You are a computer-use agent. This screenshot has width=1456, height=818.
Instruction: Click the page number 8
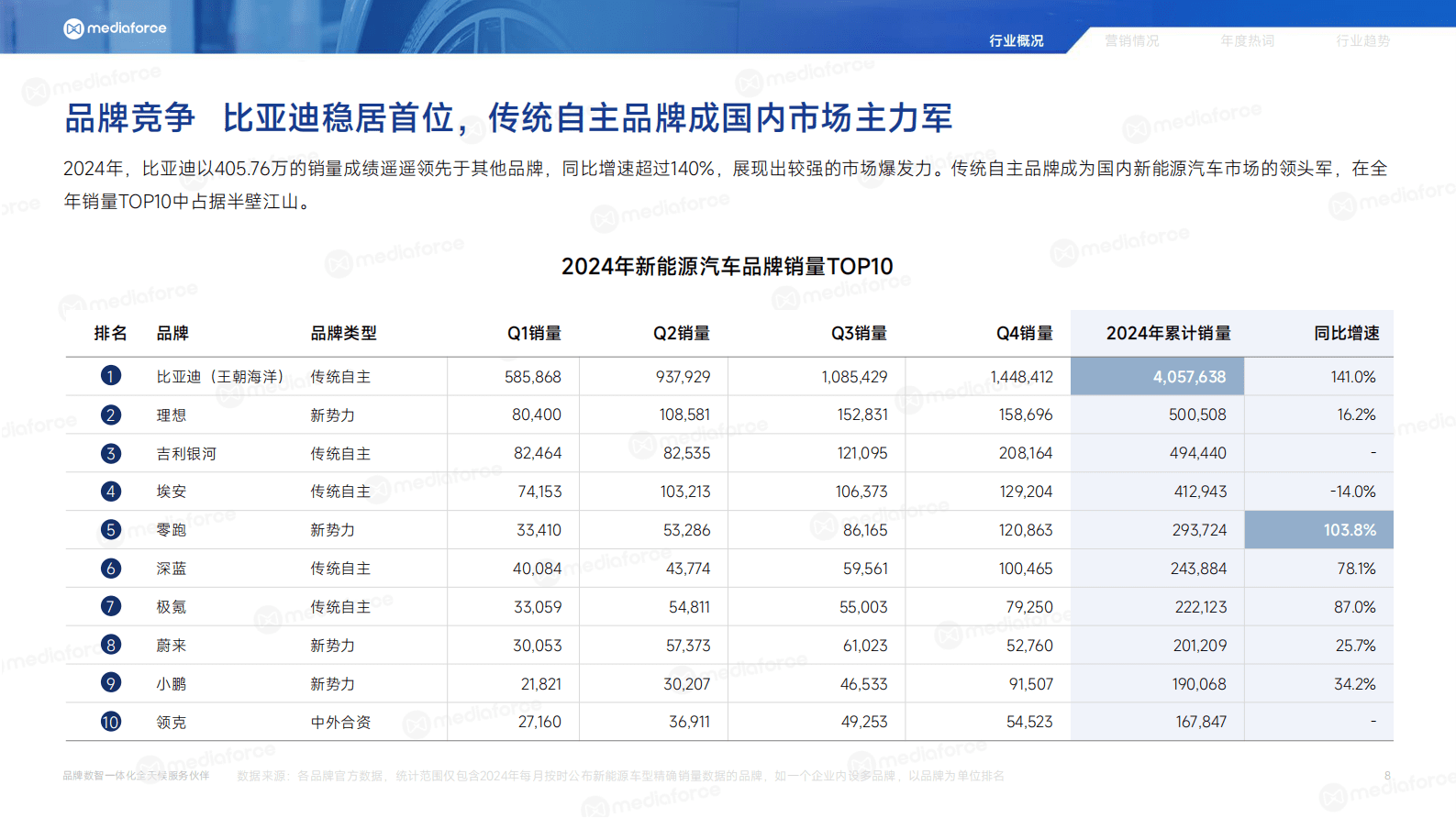click(x=1387, y=776)
